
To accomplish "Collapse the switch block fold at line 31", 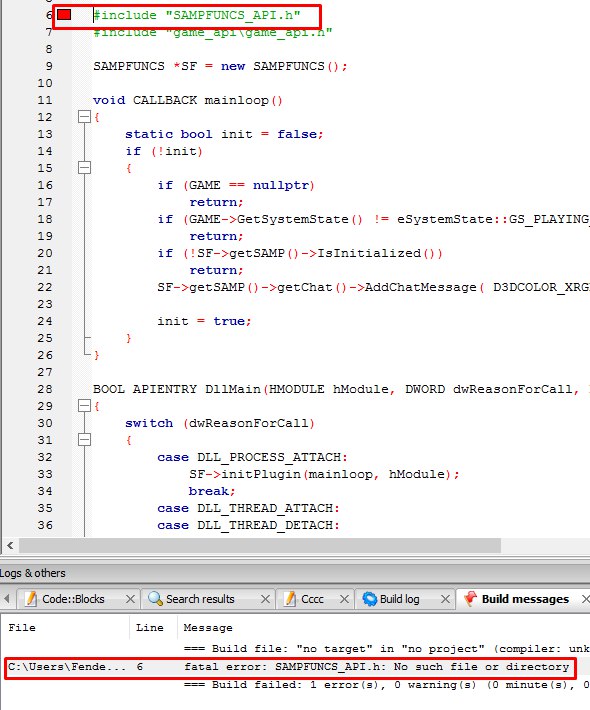I will tap(84, 440).
